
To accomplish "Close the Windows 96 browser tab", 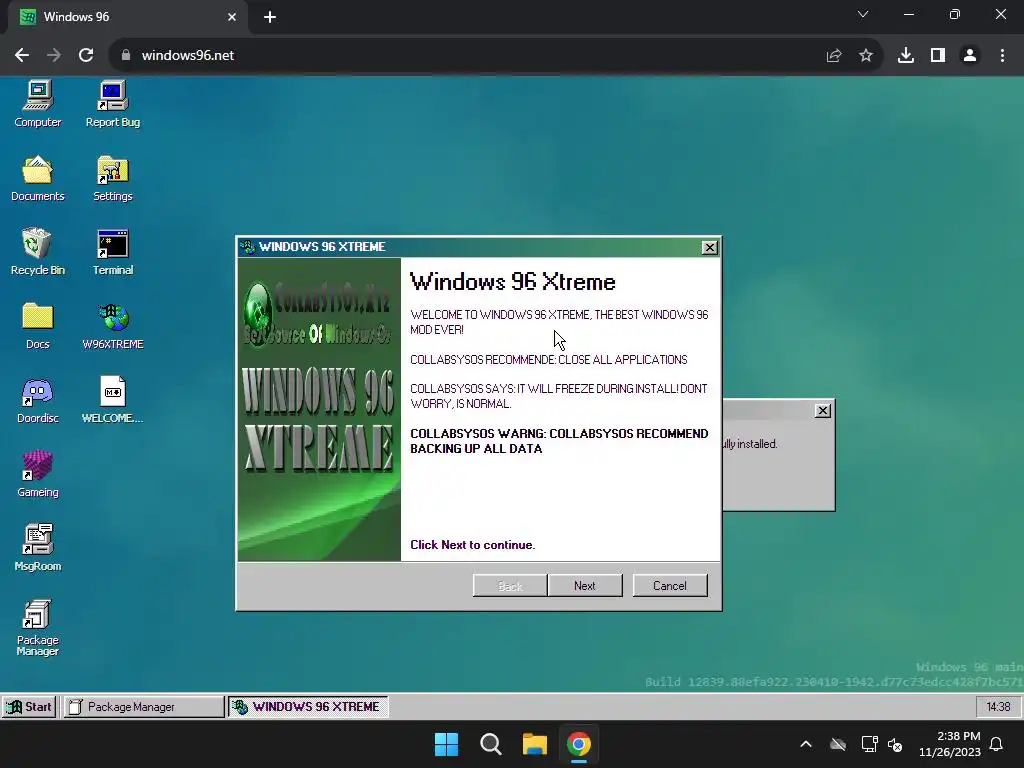I will coord(232,17).
